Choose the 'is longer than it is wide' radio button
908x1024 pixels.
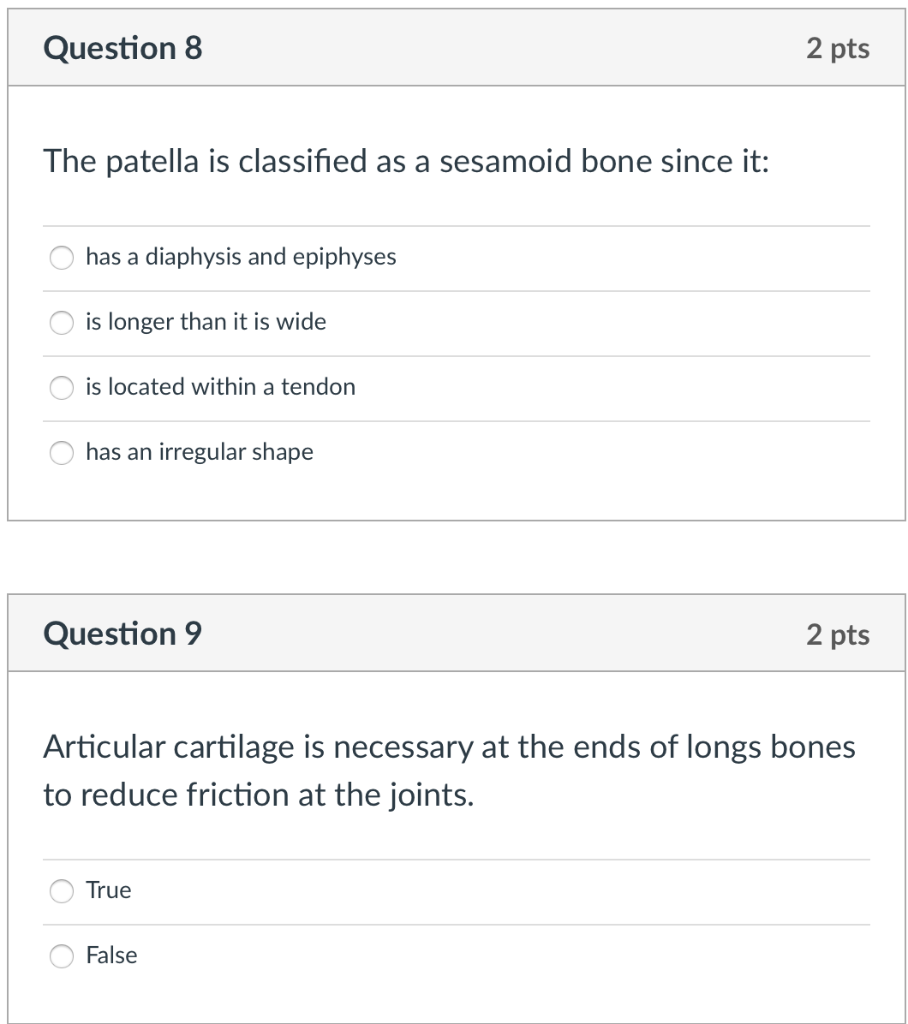click(62, 323)
